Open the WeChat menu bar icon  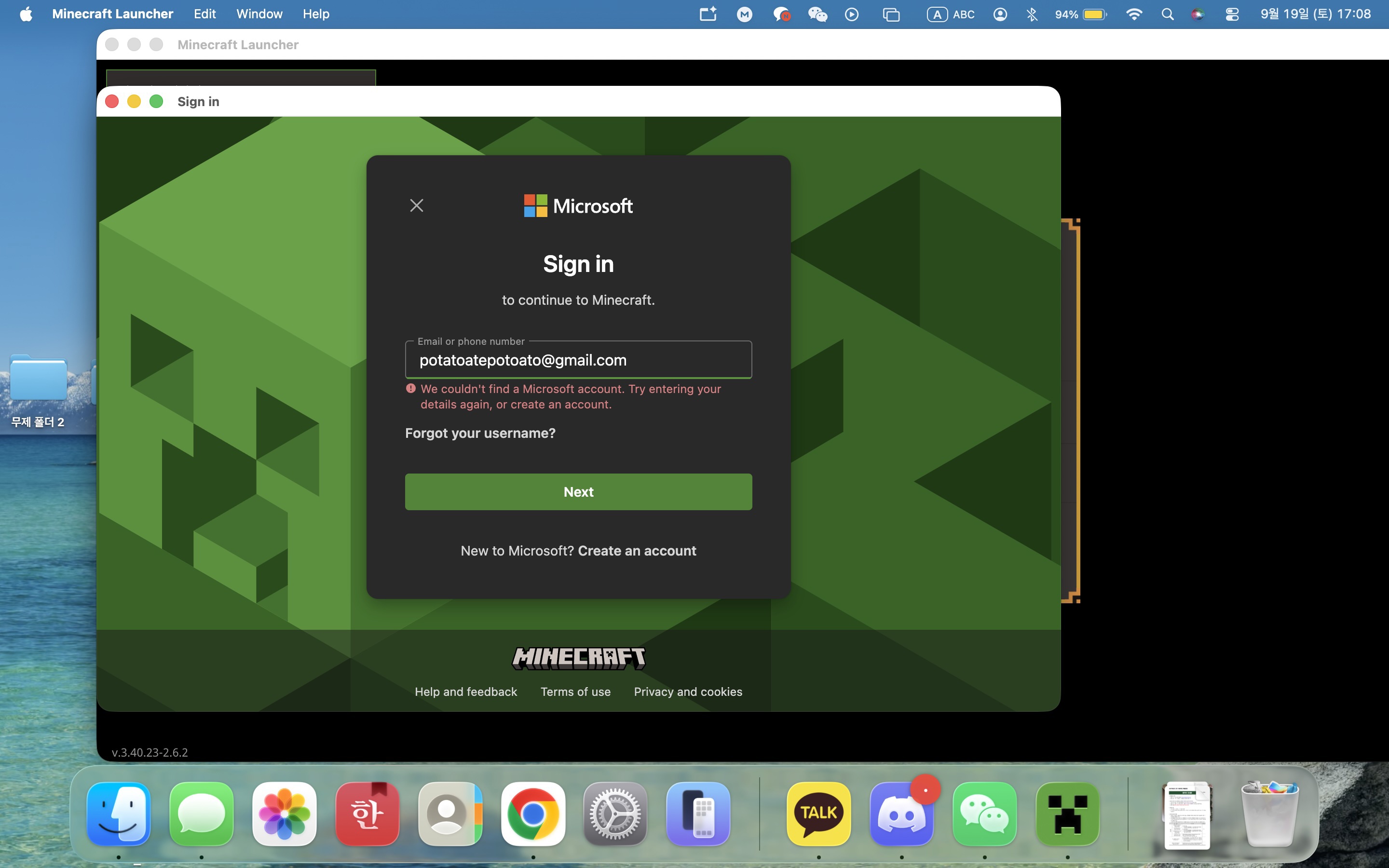(x=818, y=14)
